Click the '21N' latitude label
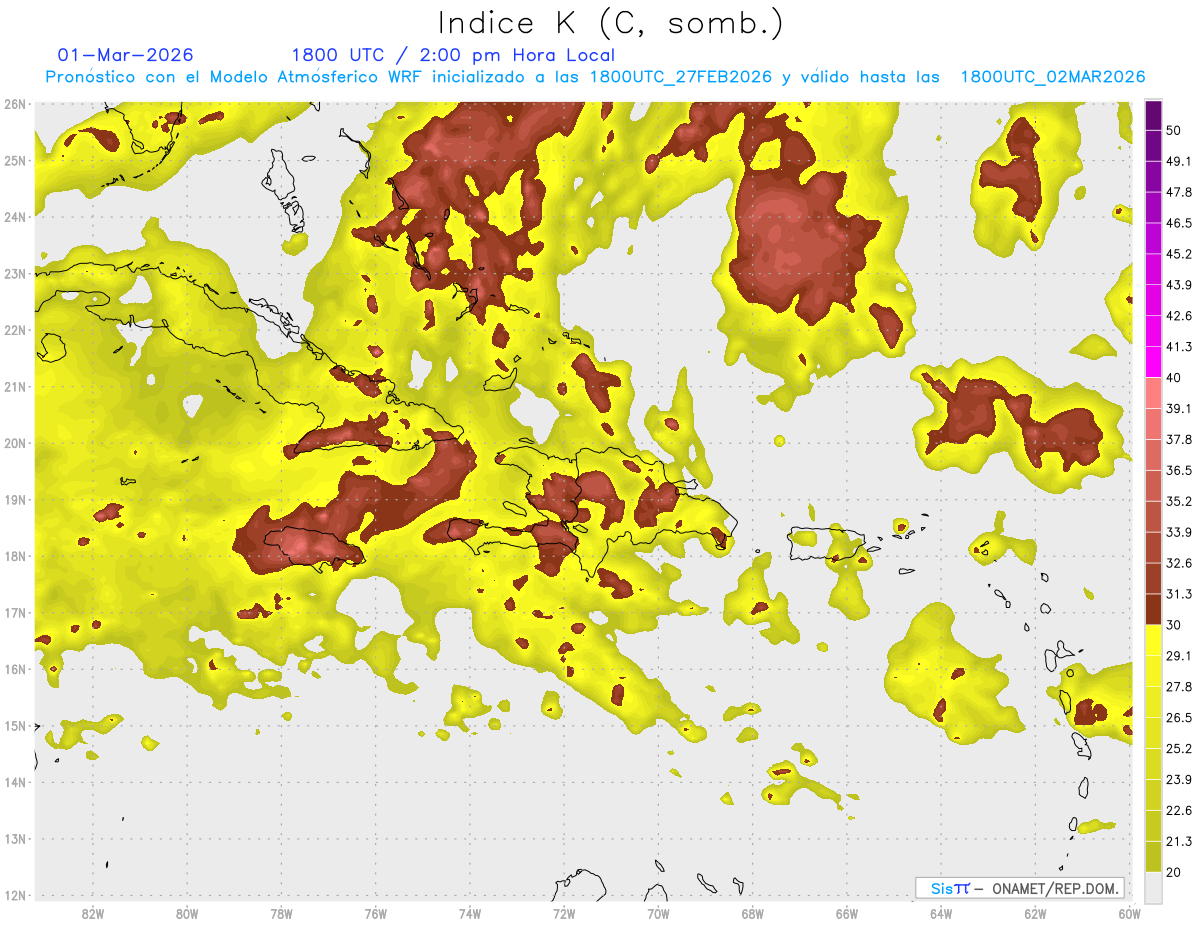 click(x=15, y=386)
